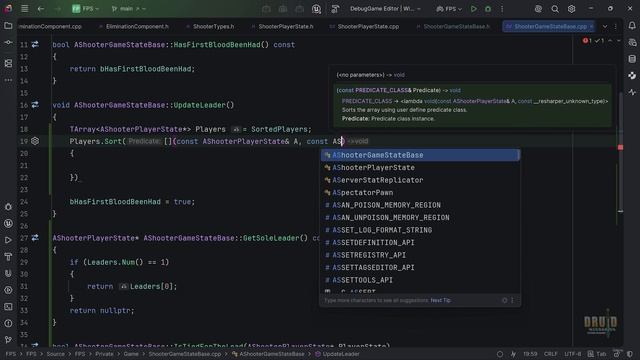
Task: Click ShooterGameStateBase.cpp breadcrumb in status bar
Action: 184,354
